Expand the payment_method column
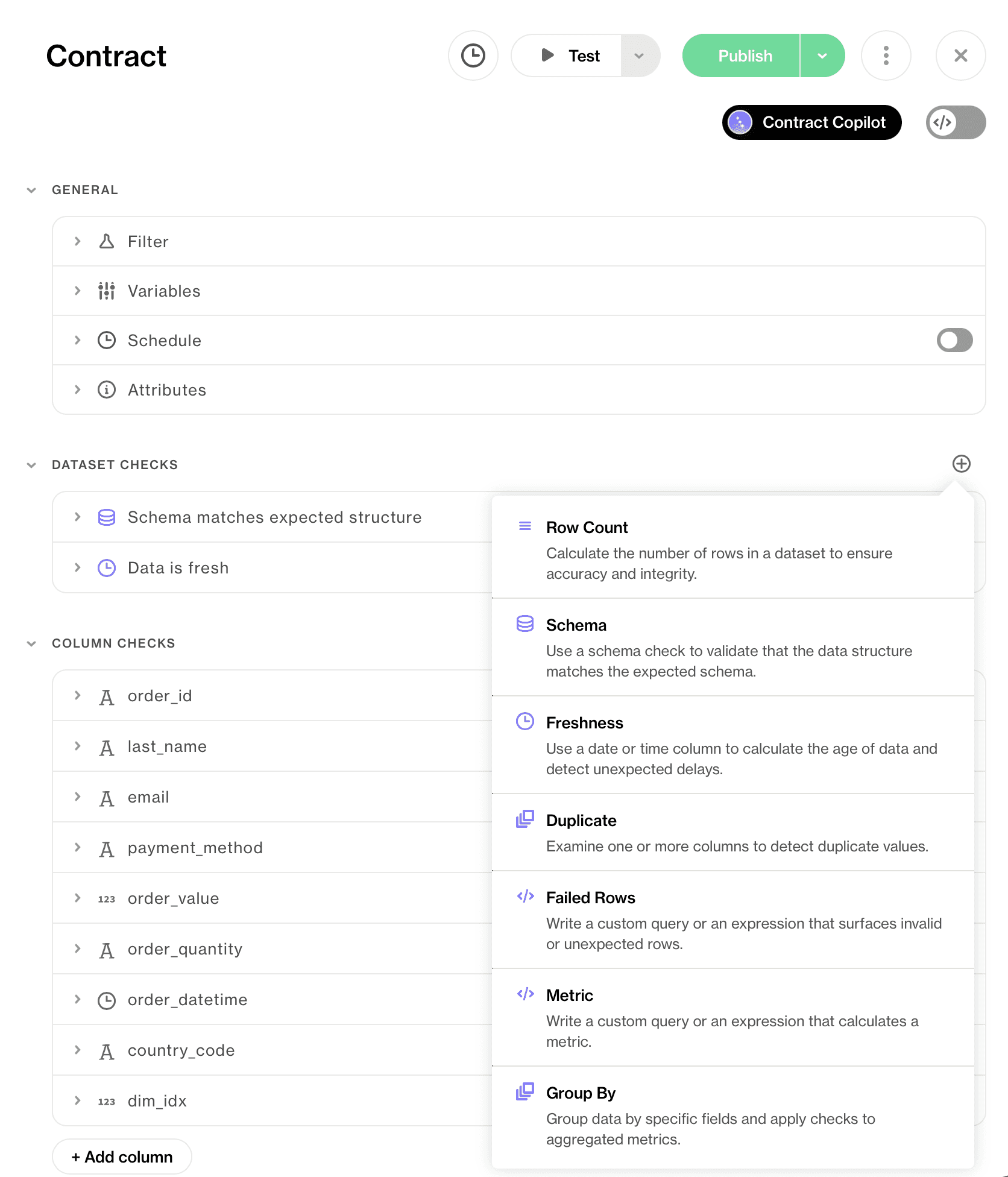The image size is (1008, 1177). [78, 847]
